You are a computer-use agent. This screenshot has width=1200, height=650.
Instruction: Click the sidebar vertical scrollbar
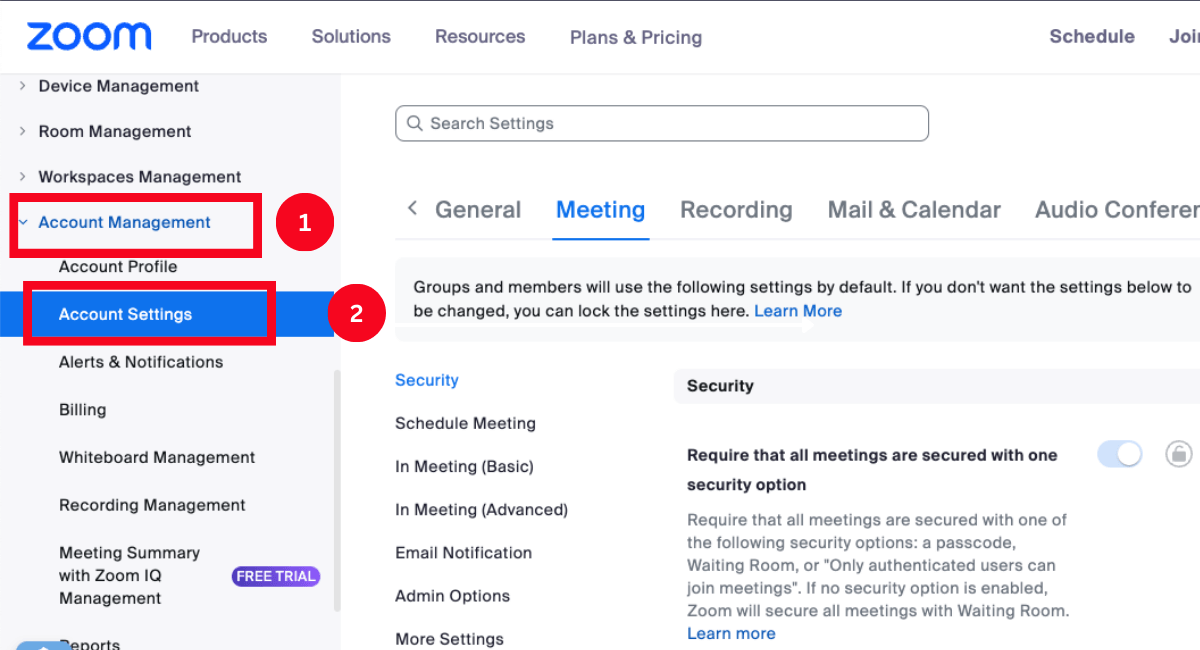[x=337, y=490]
